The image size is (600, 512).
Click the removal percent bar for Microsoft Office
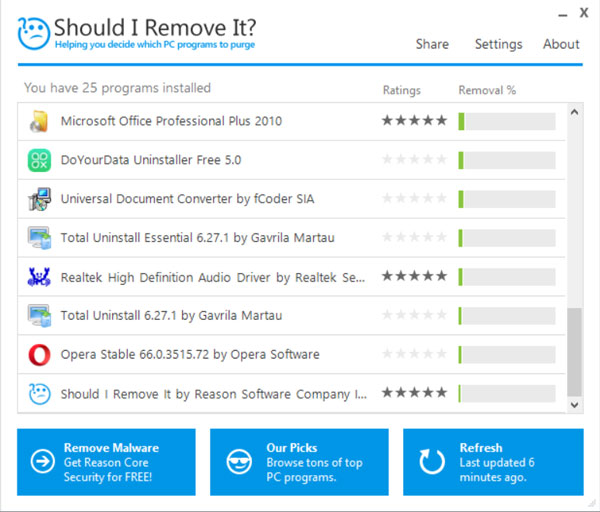[507, 121]
